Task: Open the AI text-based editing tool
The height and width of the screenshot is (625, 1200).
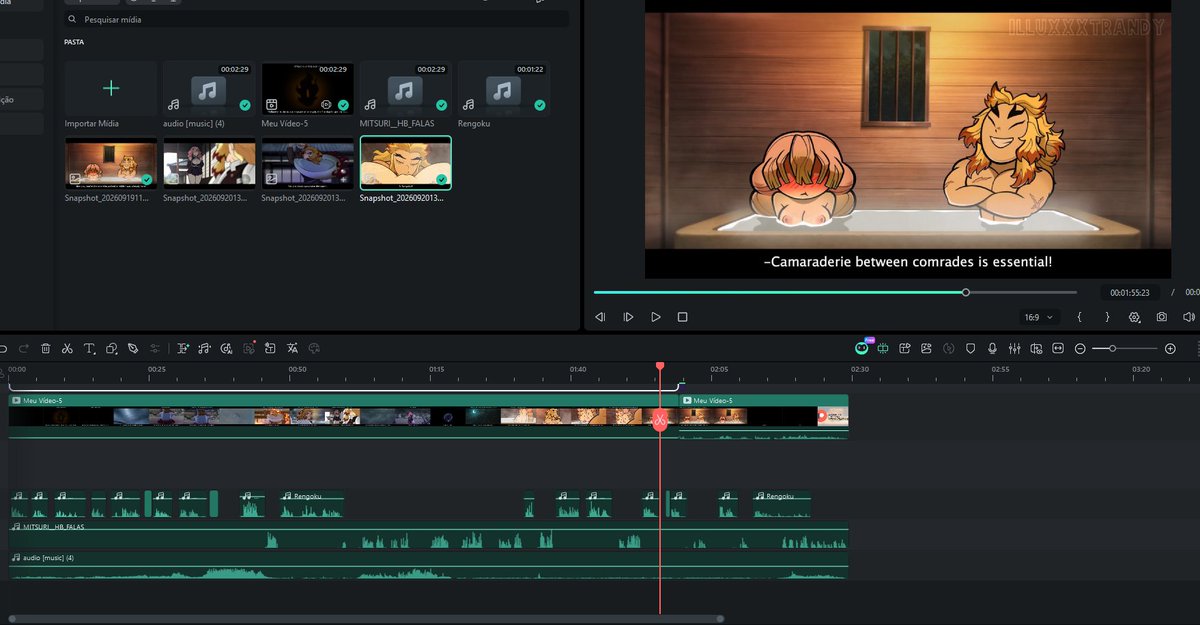Action: click(x=183, y=348)
